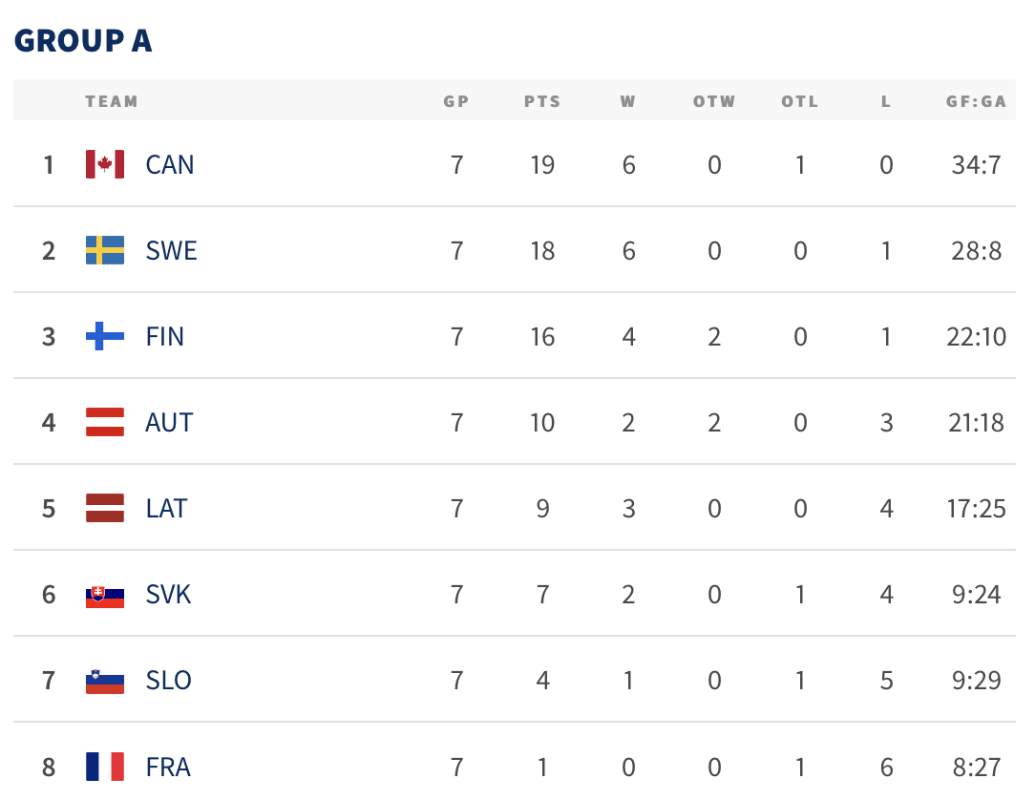Viewport: 1035px width, 800px height.
Task: Click the Slovakia flag icon
Action: click(105, 595)
